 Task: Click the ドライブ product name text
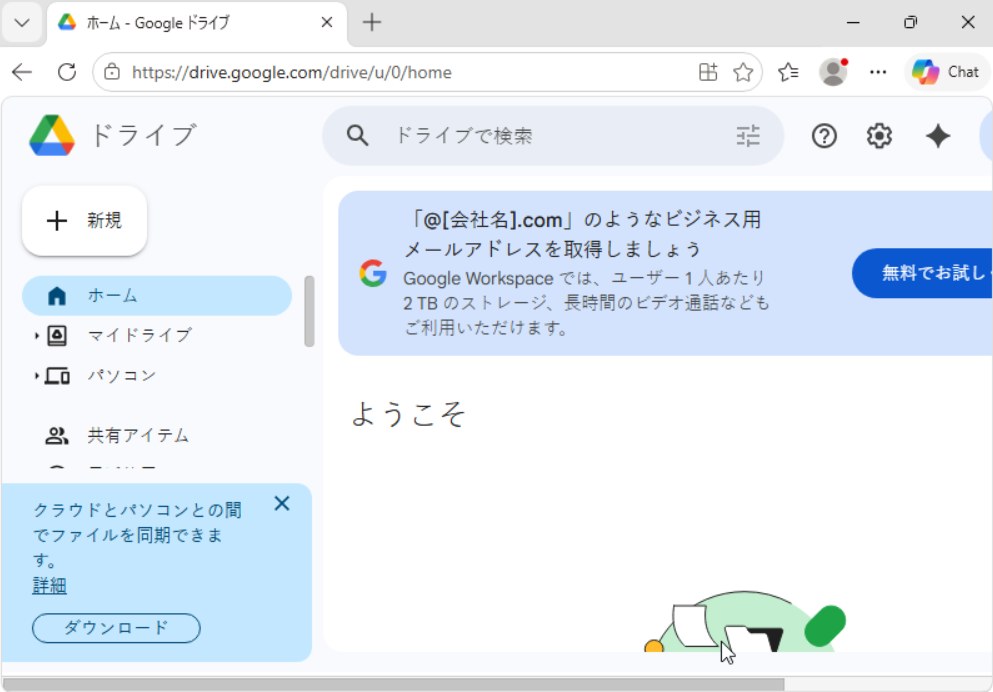point(143,135)
